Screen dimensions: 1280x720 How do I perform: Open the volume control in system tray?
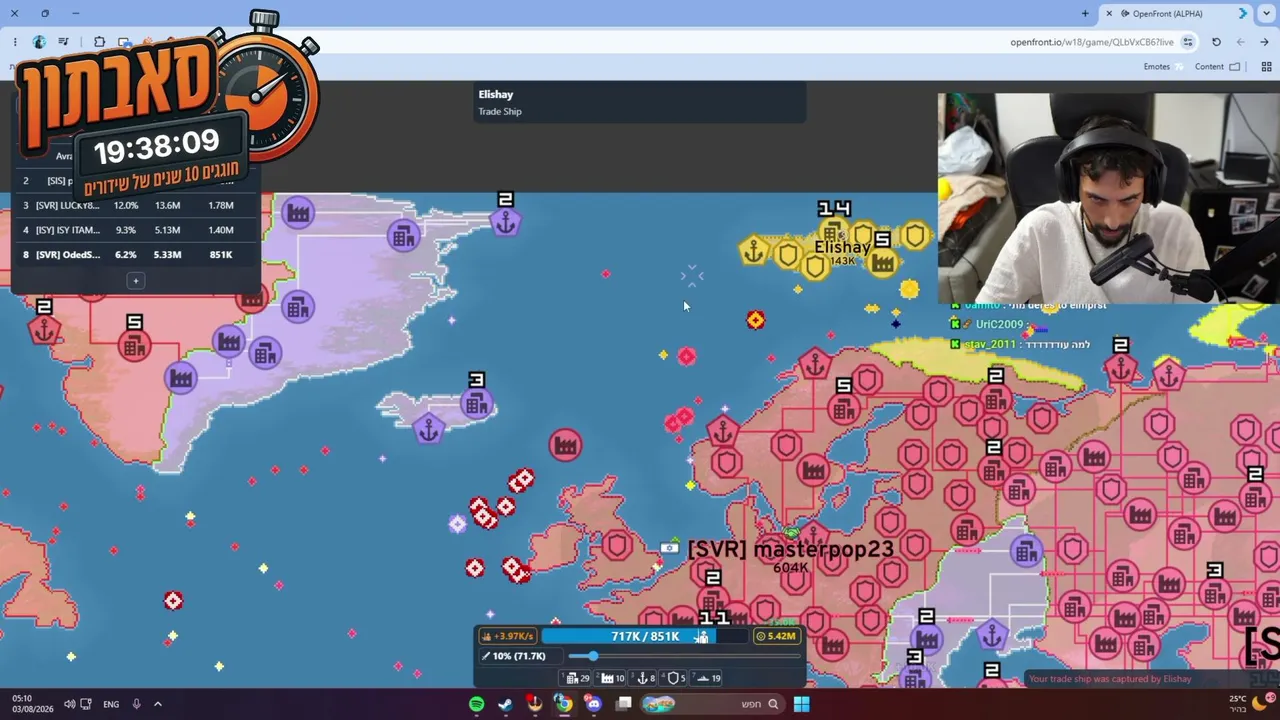[69, 704]
